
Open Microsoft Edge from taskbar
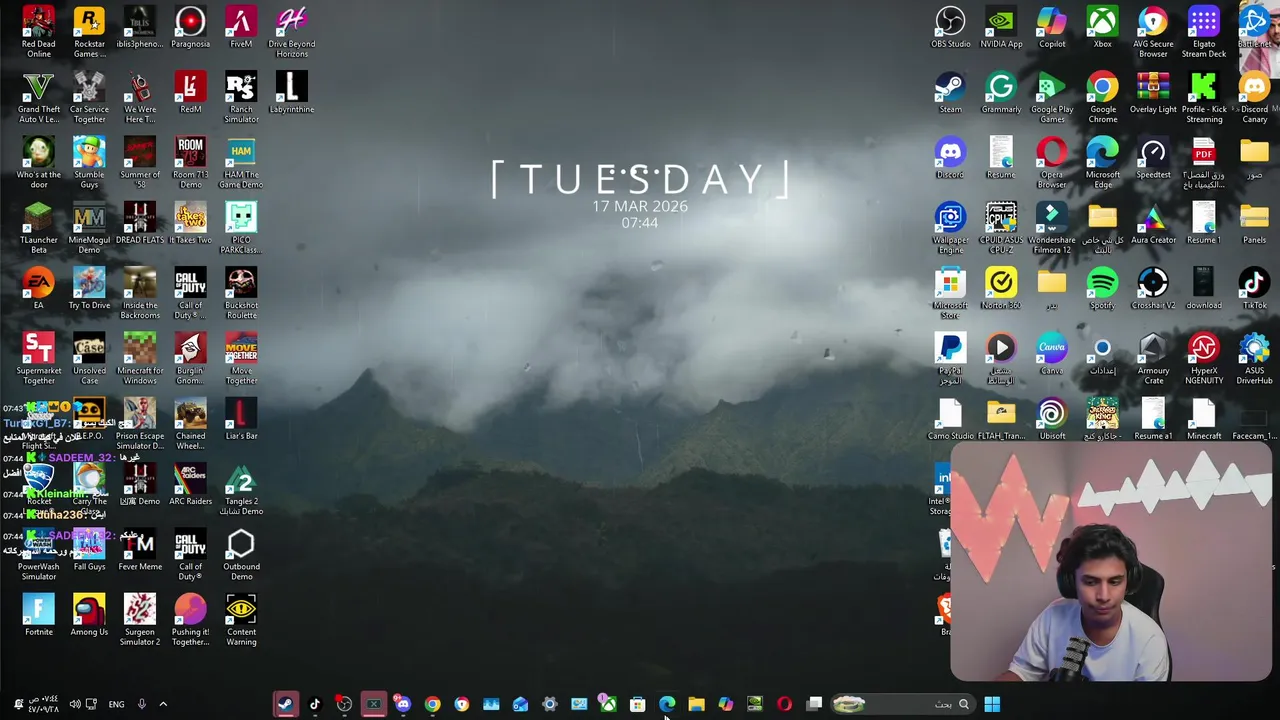(667, 704)
